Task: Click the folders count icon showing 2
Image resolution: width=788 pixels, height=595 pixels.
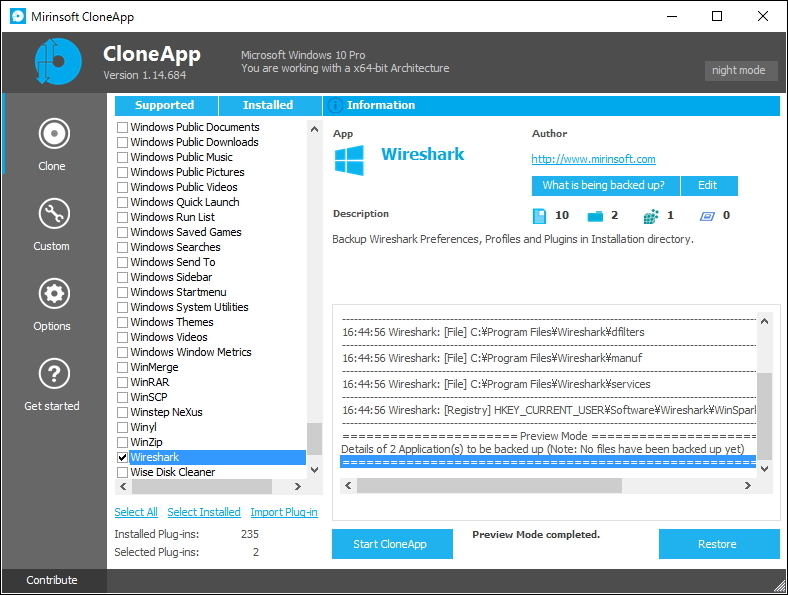Action: pos(595,216)
